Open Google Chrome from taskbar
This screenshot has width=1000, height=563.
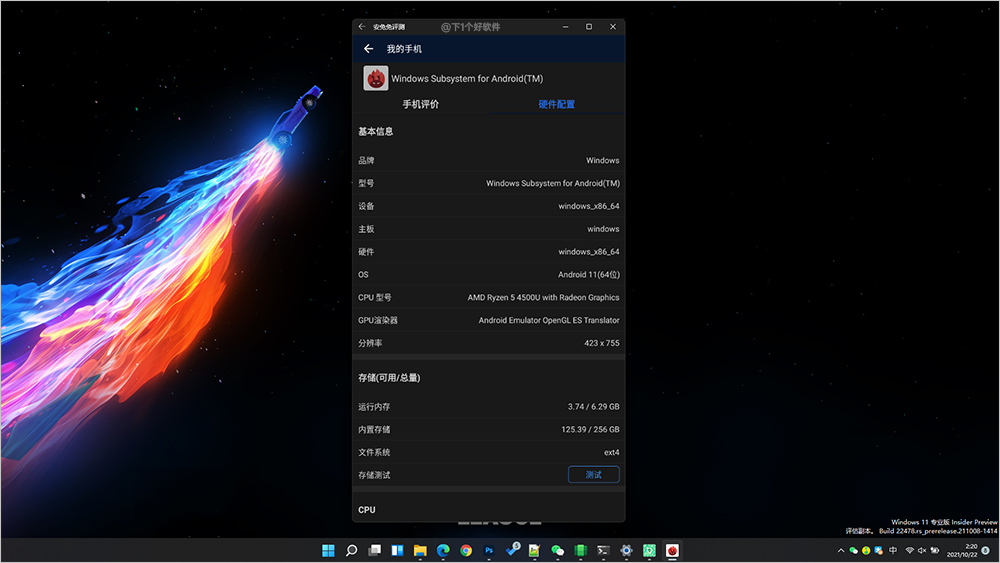point(466,550)
